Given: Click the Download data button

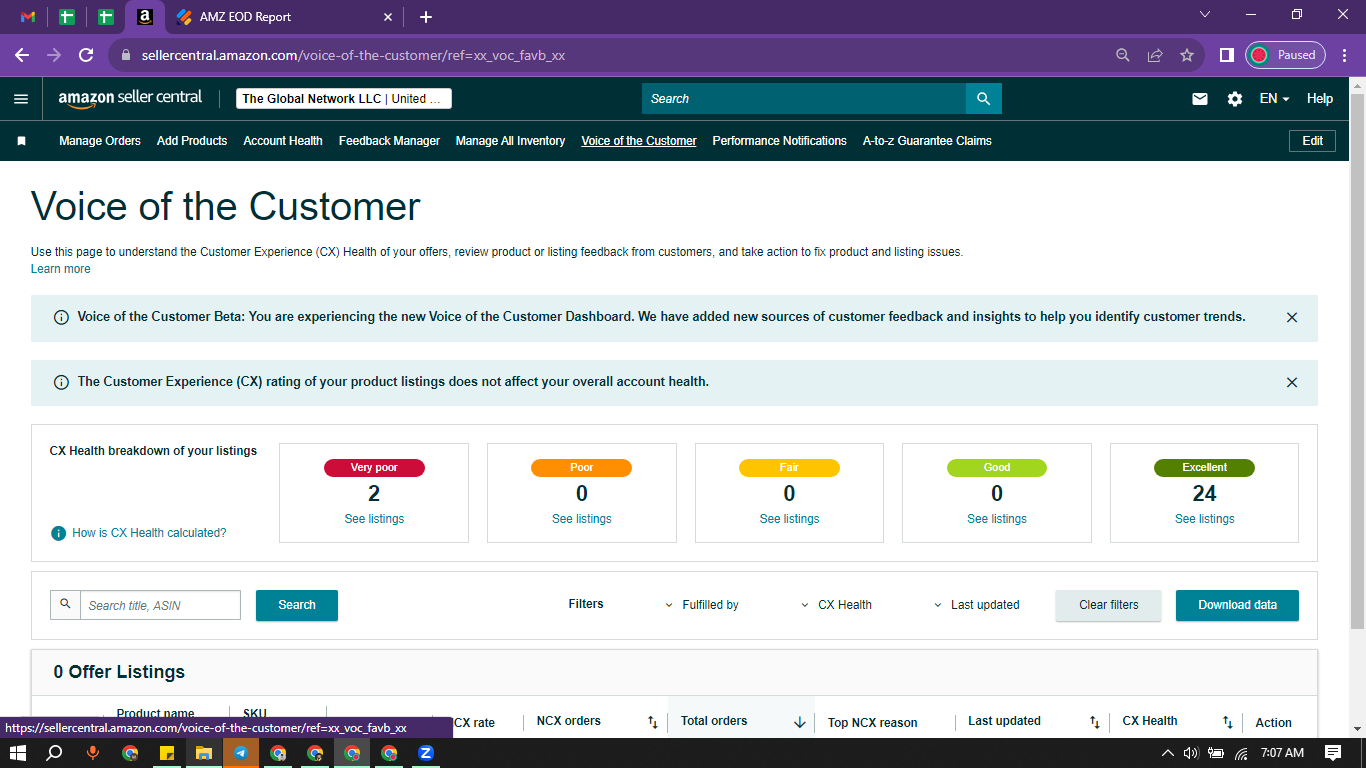Looking at the screenshot, I should point(1237,605).
